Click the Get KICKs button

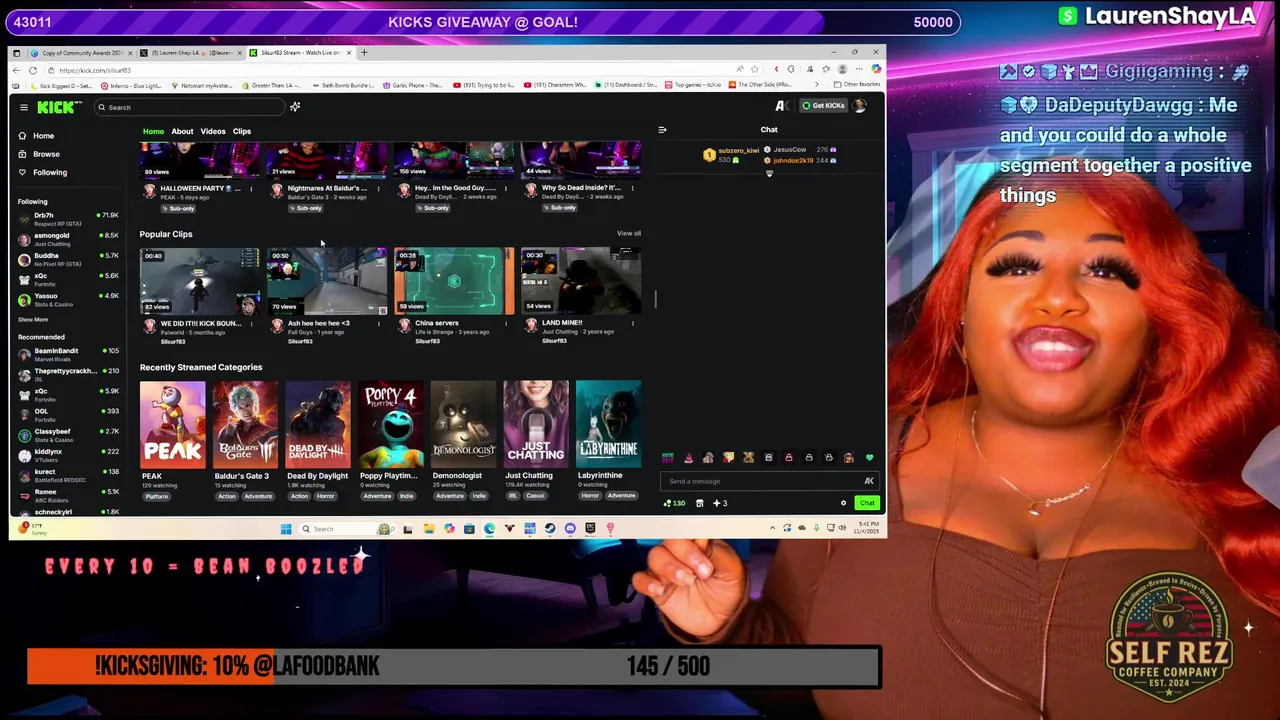pyautogui.click(x=823, y=106)
